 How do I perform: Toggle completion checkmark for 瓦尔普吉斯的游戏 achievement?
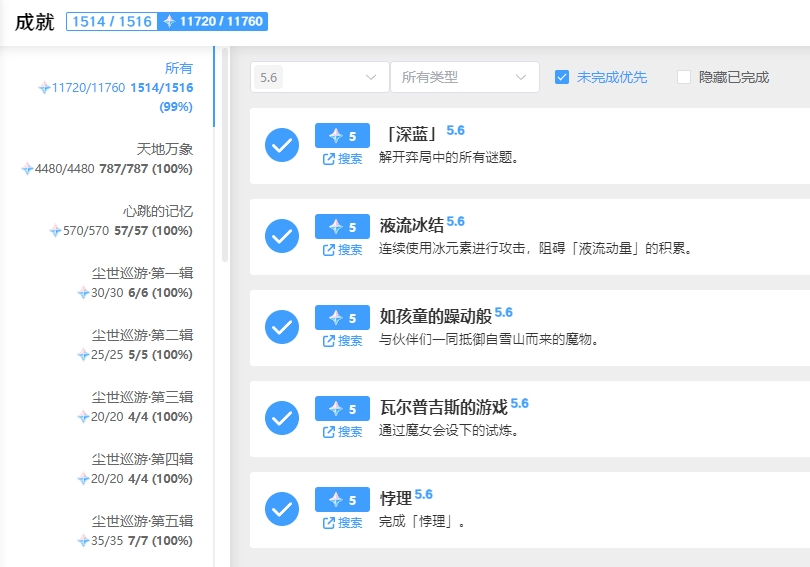point(282,418)
